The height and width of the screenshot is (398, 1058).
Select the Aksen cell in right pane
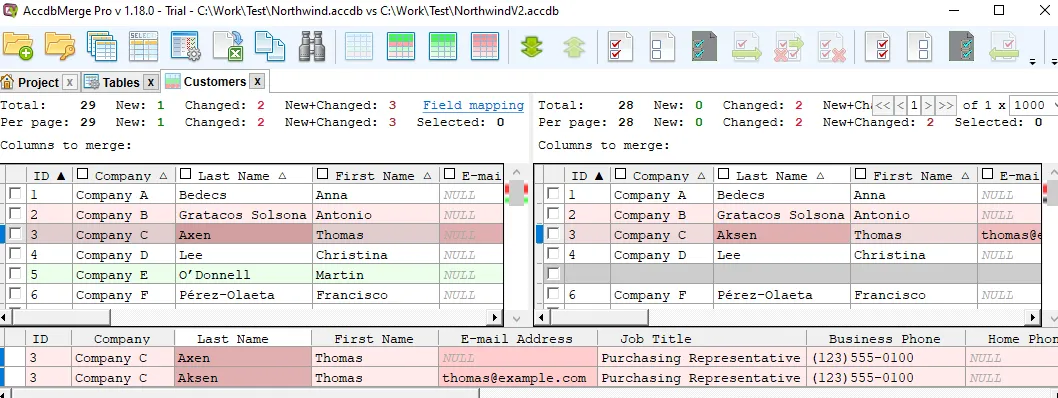[x=782, y=235]
